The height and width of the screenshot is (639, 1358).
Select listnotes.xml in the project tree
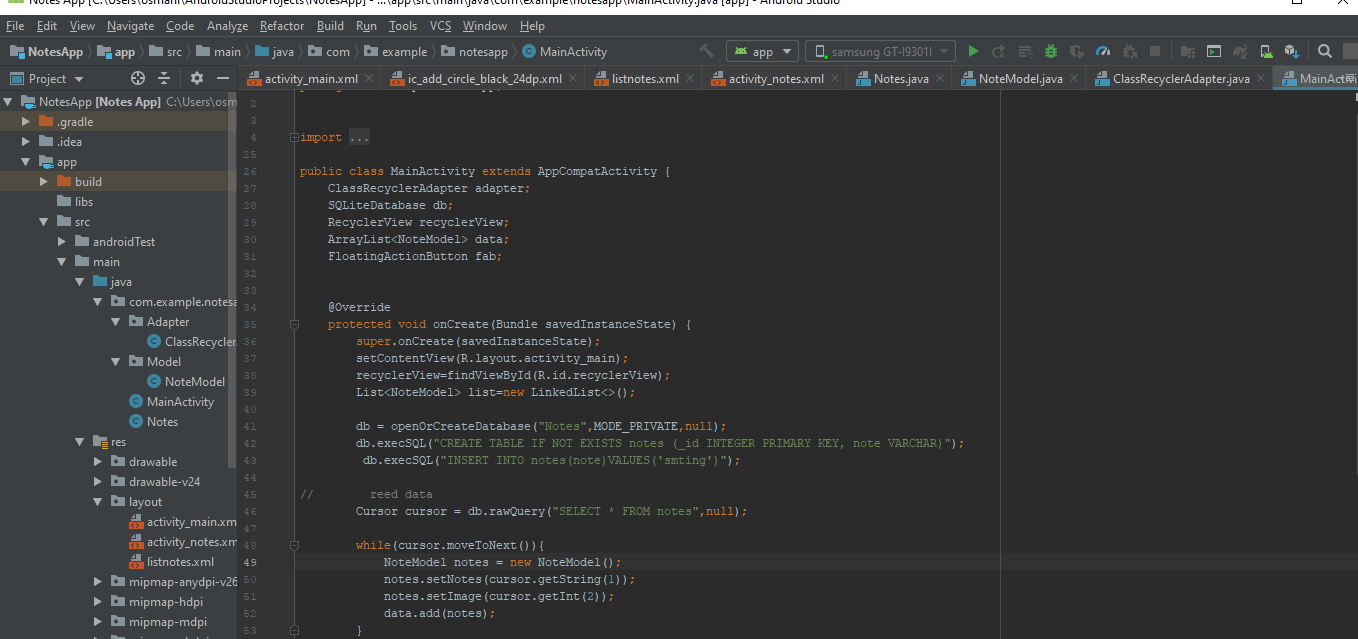[x=180, y=562]
